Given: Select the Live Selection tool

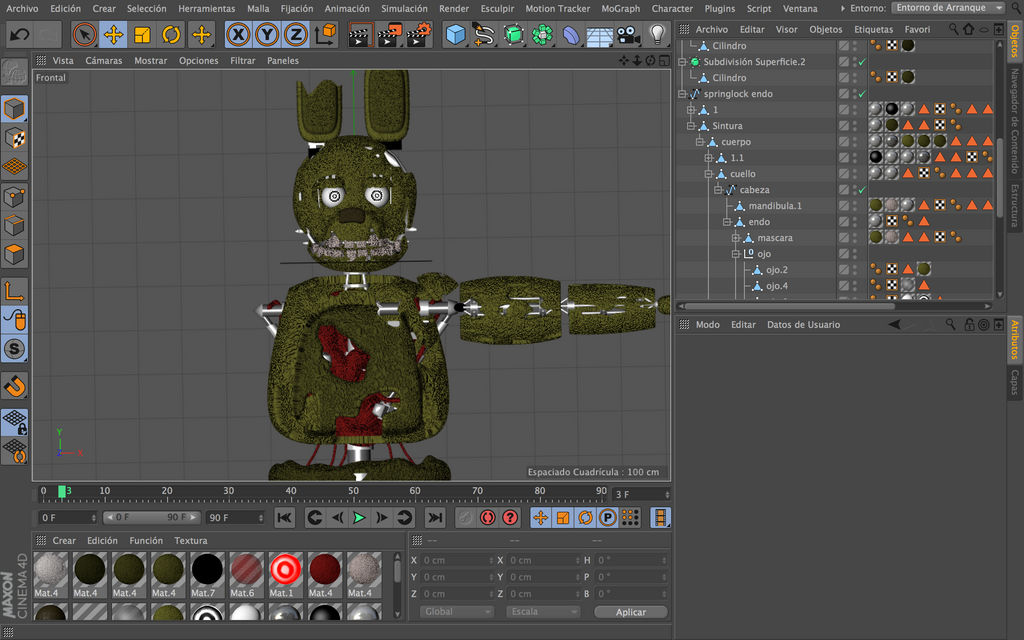Looking at the screenshot, I should (x=84, y=34).
